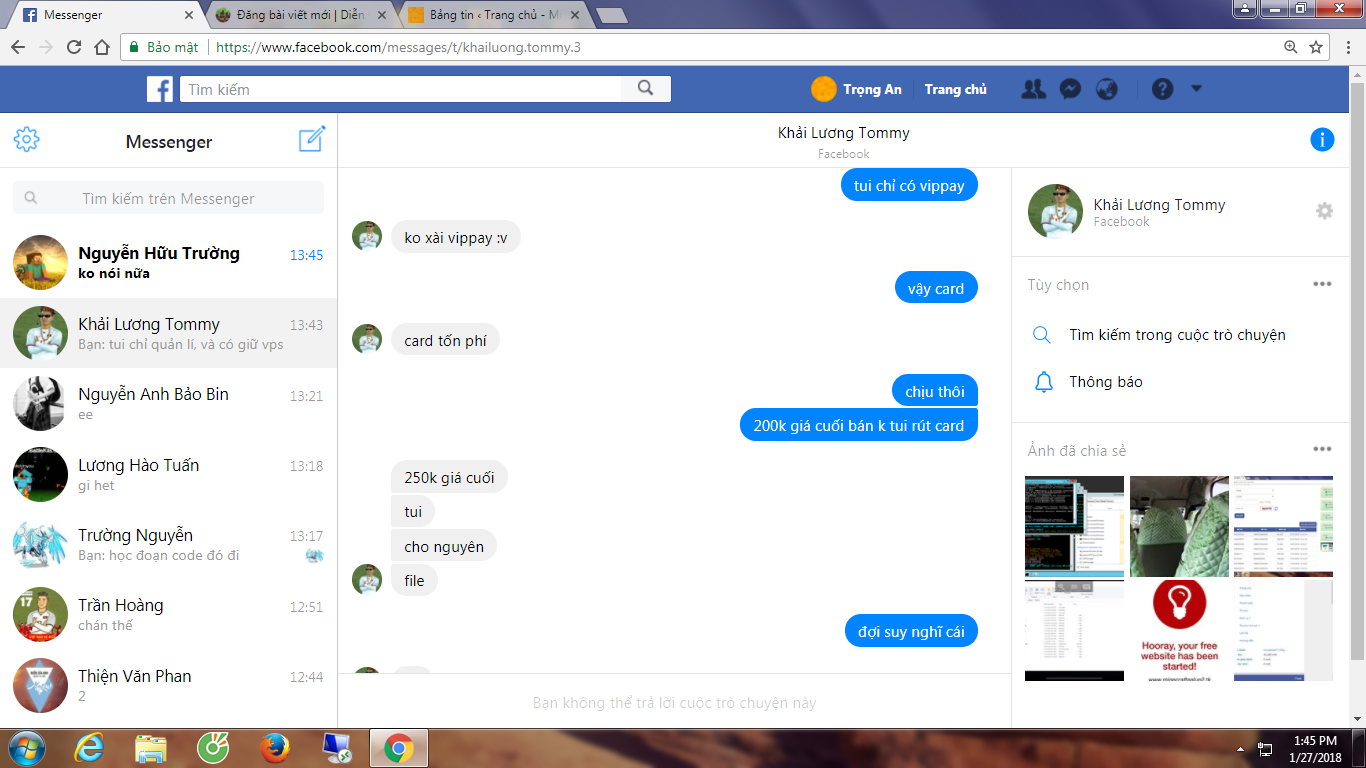This screenshot has height=768, width=1366.
Task: Open a new browser tab
Action: point(611,15)
